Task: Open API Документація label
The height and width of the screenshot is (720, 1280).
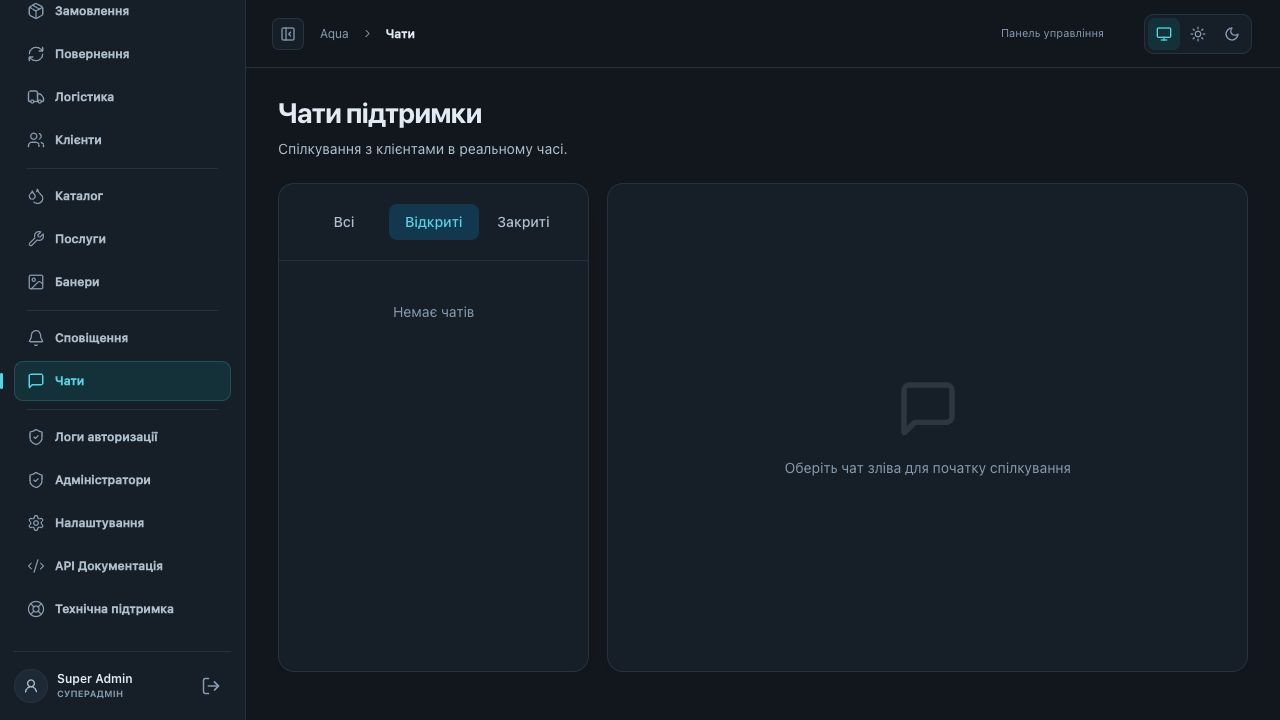Action: pos(109,566)
